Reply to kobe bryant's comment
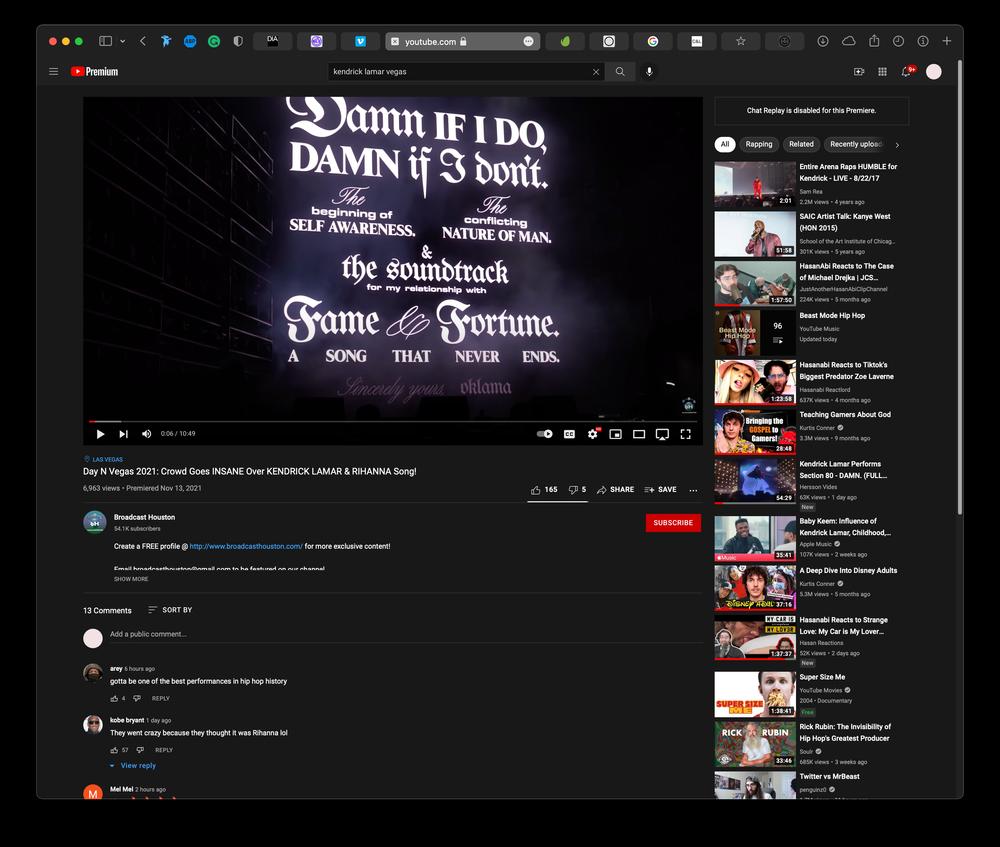Screen dimensions: 1000x847 pos(164,750)
